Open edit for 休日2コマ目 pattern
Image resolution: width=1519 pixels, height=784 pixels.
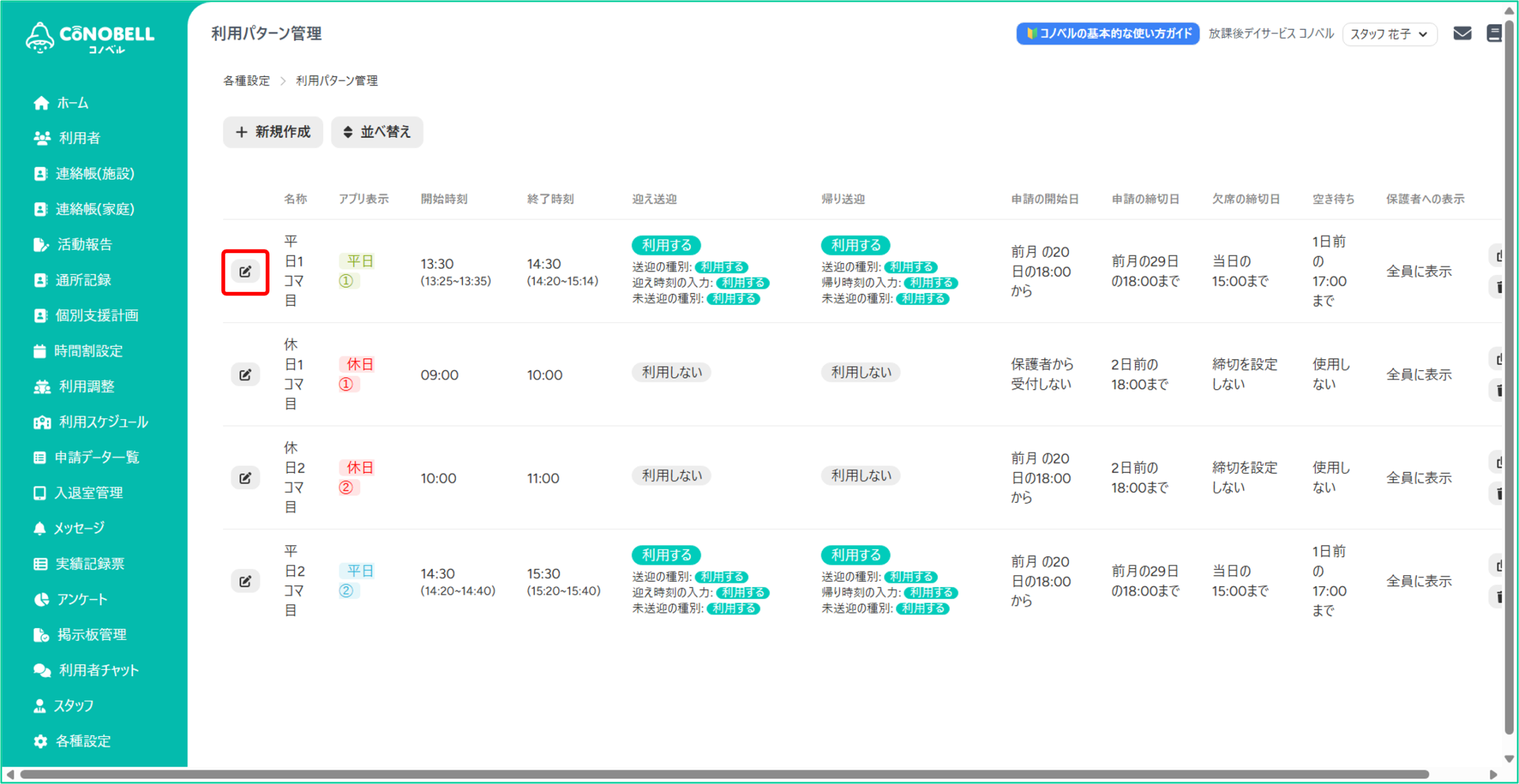tap(245, 478)
